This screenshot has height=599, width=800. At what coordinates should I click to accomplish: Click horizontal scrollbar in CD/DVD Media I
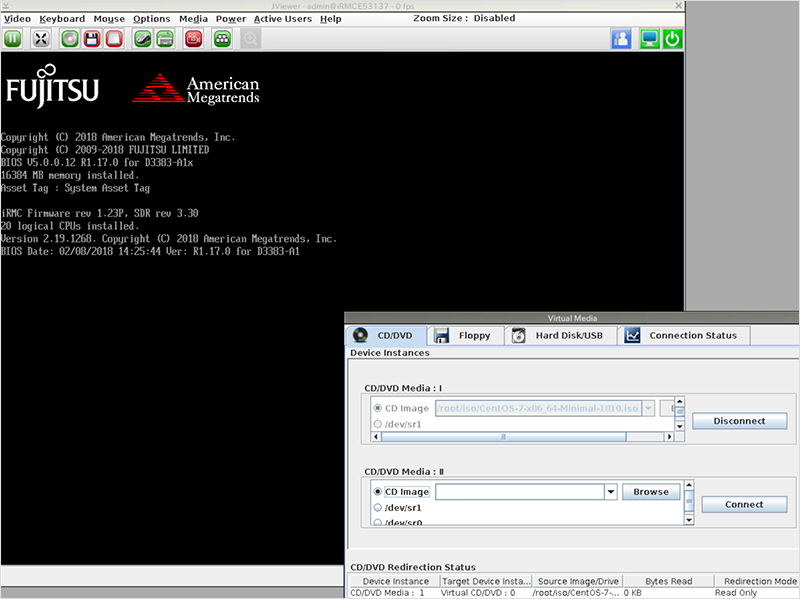[x=520, y=436]
